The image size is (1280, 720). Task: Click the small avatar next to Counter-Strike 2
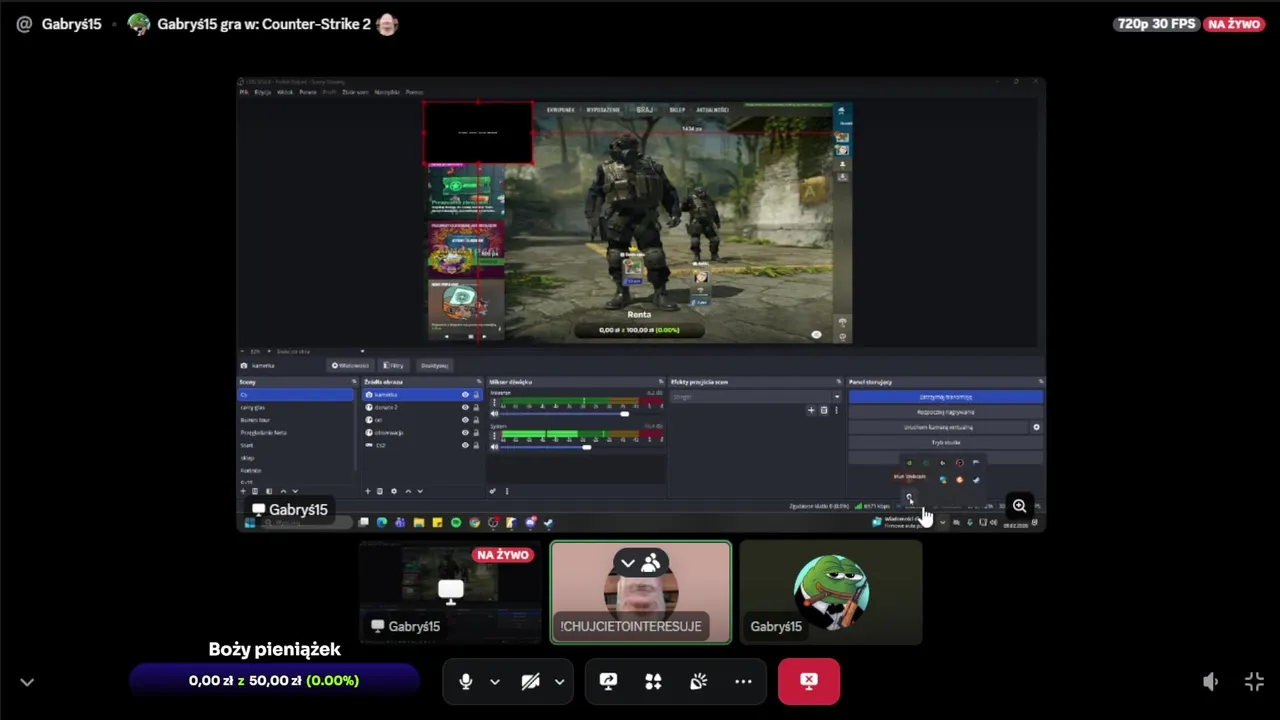click(387, 24)
